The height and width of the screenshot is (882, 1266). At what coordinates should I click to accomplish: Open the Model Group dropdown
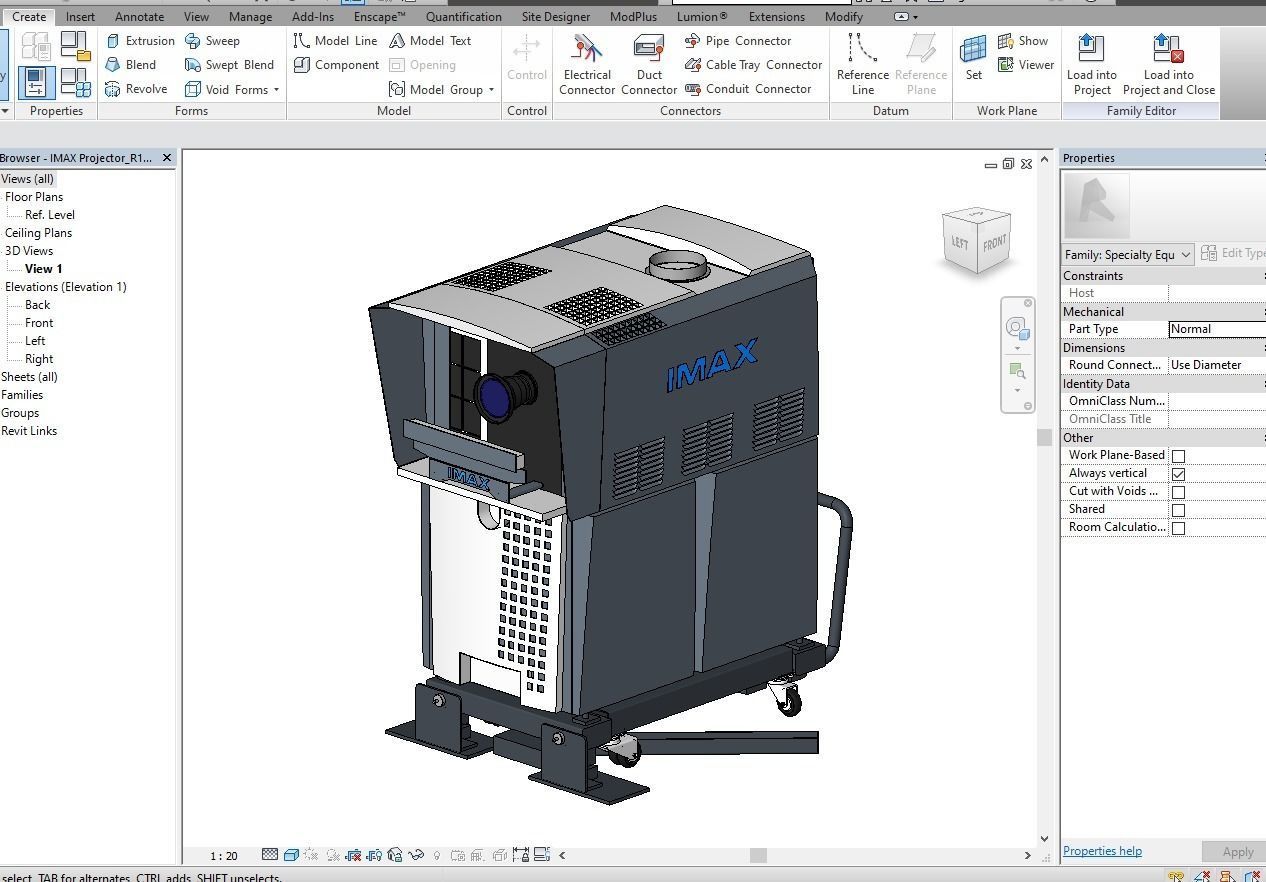pos(441,89)
